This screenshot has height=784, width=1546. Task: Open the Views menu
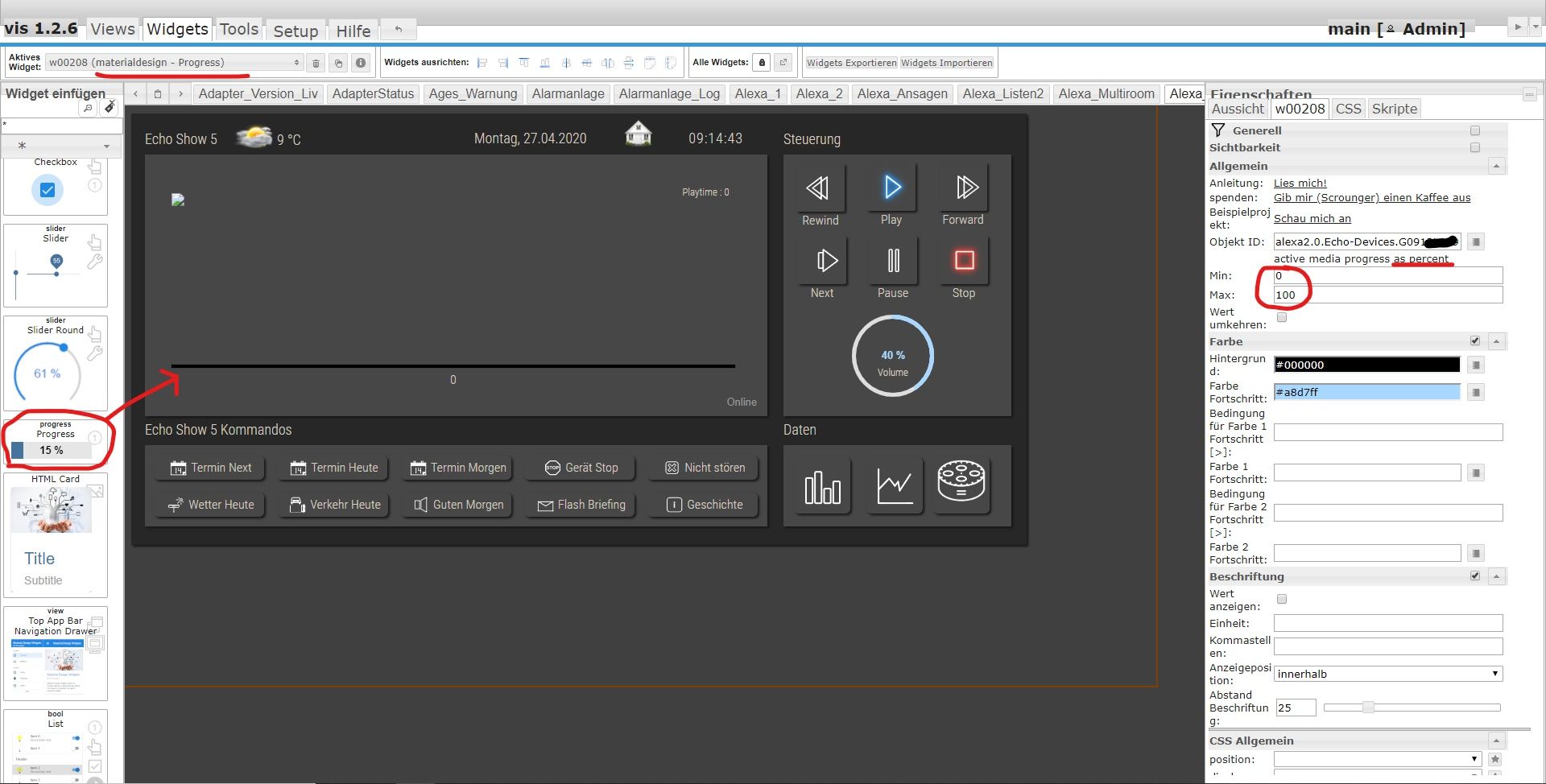coord(113,29)
